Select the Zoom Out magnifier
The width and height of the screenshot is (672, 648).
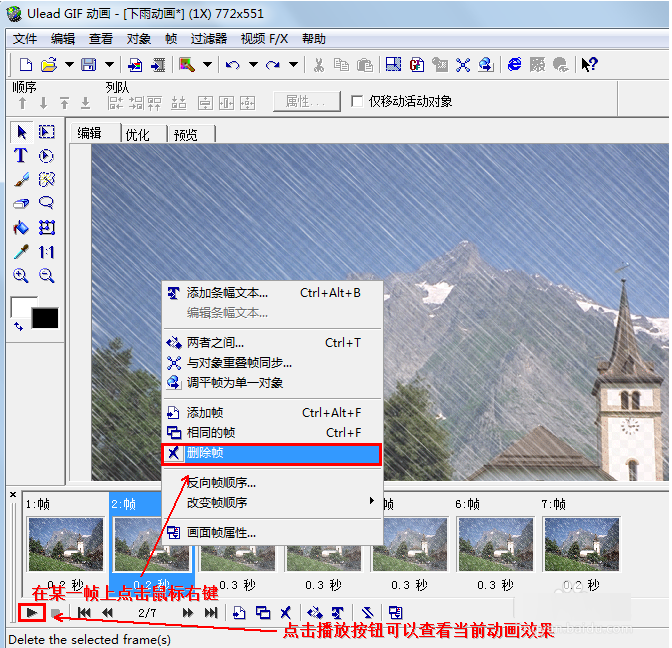point(46,275)
